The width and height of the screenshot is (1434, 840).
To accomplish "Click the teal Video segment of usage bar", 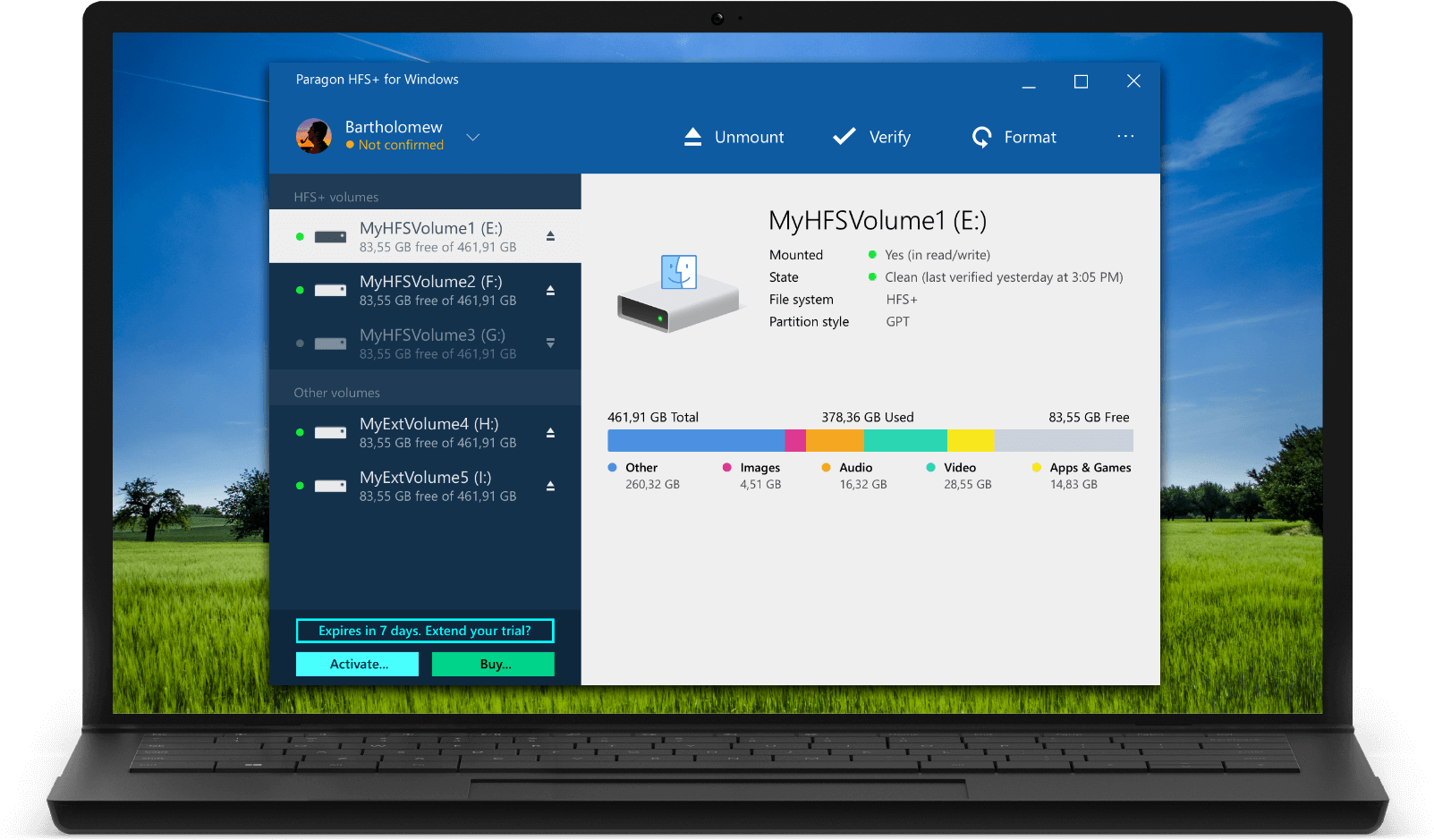I will pyautogui.click(x=905, y=440).
